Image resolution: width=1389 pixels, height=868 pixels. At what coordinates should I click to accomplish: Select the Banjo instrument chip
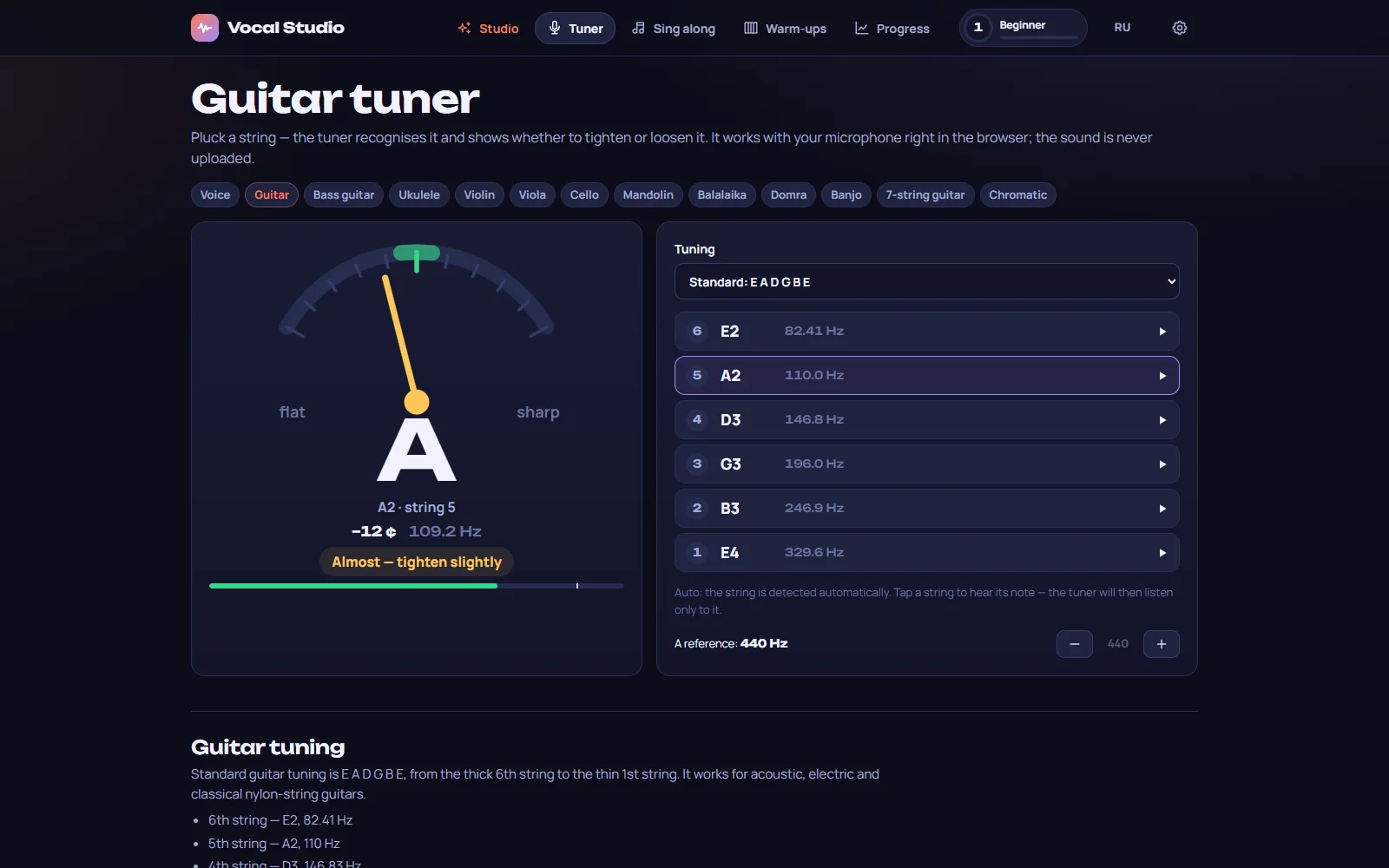846,194
